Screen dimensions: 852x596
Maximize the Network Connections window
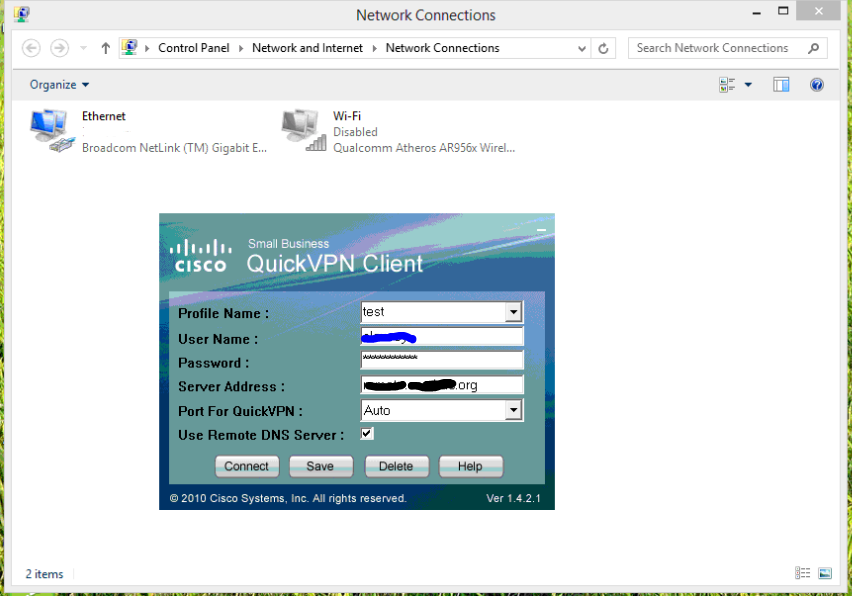(783, 11)
